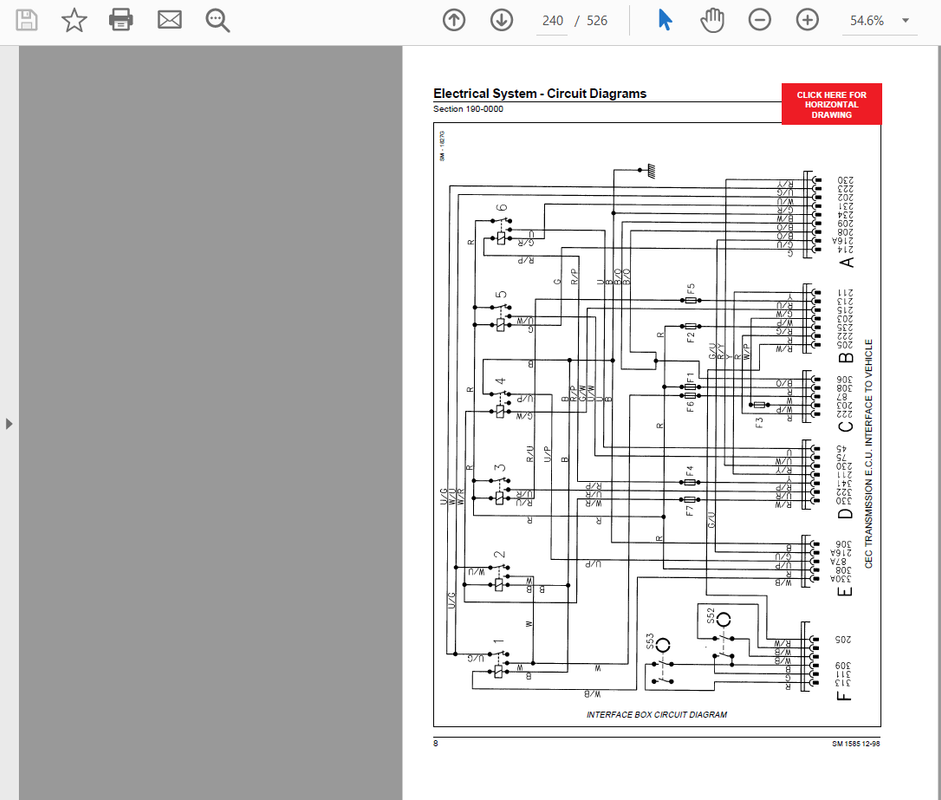Click the red Horizontal Drawing button
This screenshot has width=941, height=800.
tap(831, 104)
